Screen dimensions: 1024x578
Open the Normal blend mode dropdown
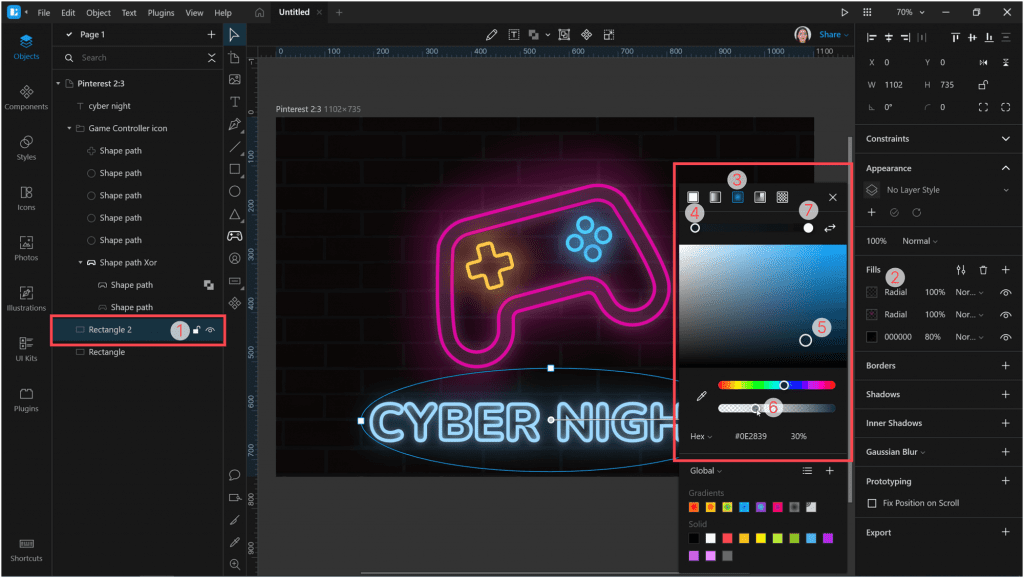[920, 241]
